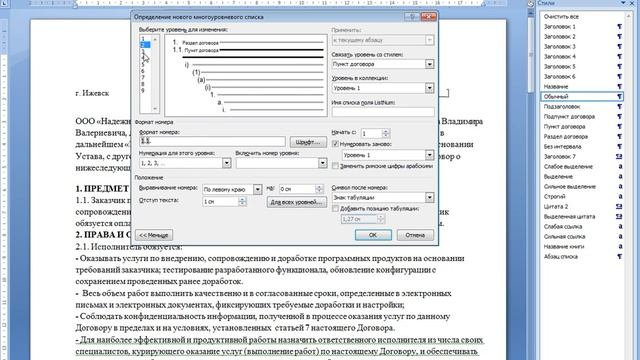Open the disabled 'Применить' dropdown
Screen dimensions: 640x360
coord(429,40)
